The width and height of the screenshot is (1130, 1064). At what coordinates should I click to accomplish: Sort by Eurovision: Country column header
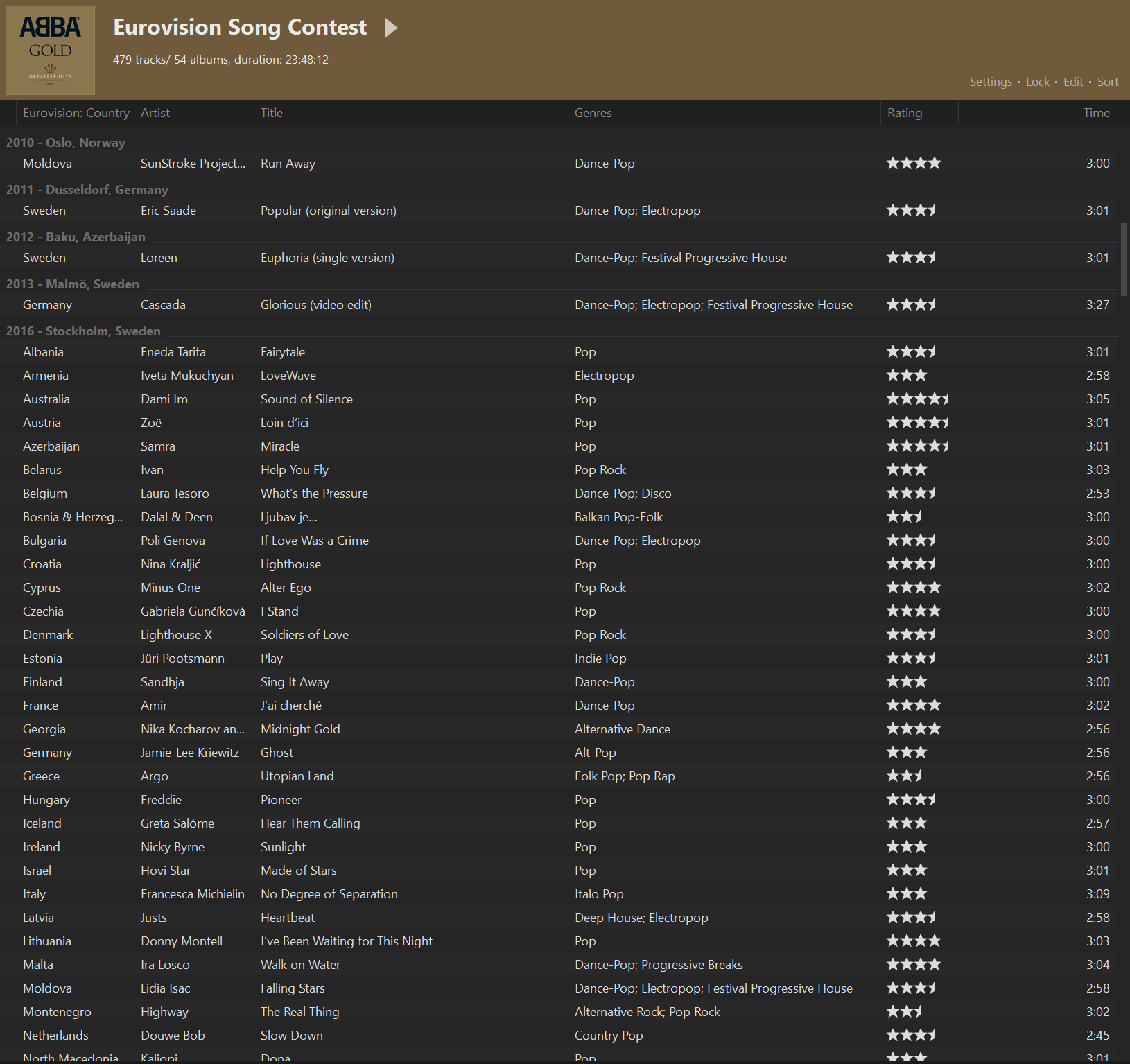click(x=76, y=113)
